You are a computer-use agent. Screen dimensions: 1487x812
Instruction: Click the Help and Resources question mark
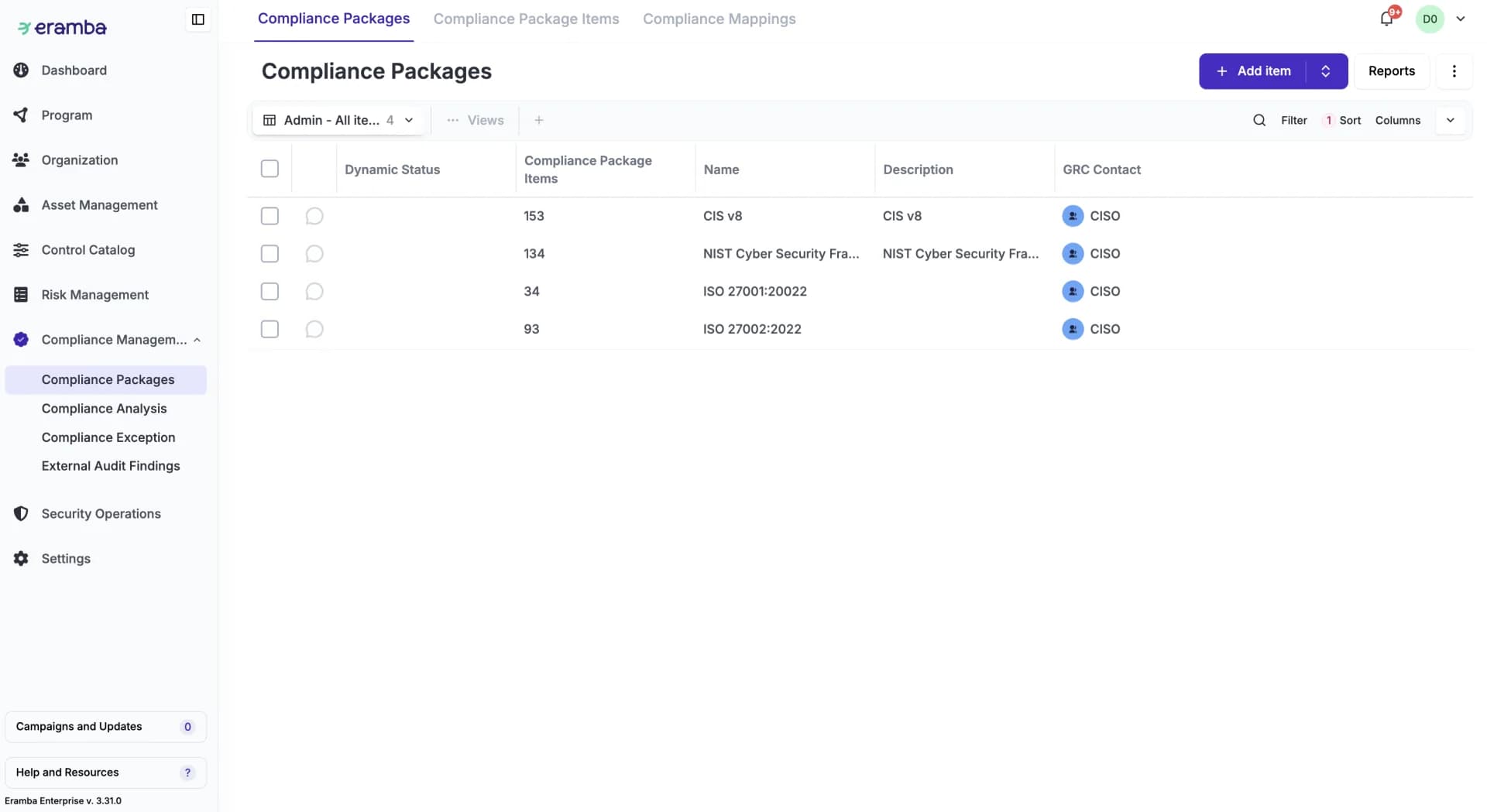pyautogui.click(x=187, y=773)
